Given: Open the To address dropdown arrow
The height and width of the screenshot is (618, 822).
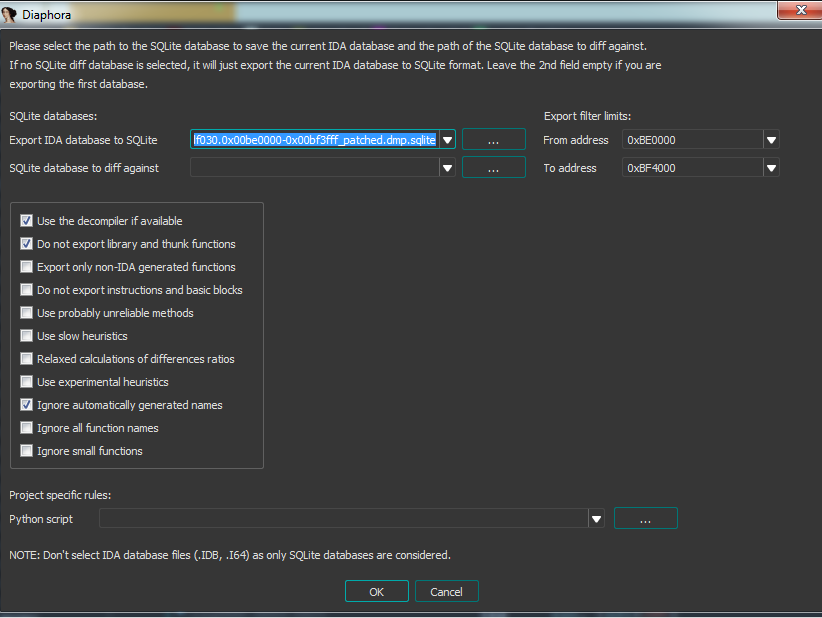Looking at the screenshot, I should click(771, 168).
